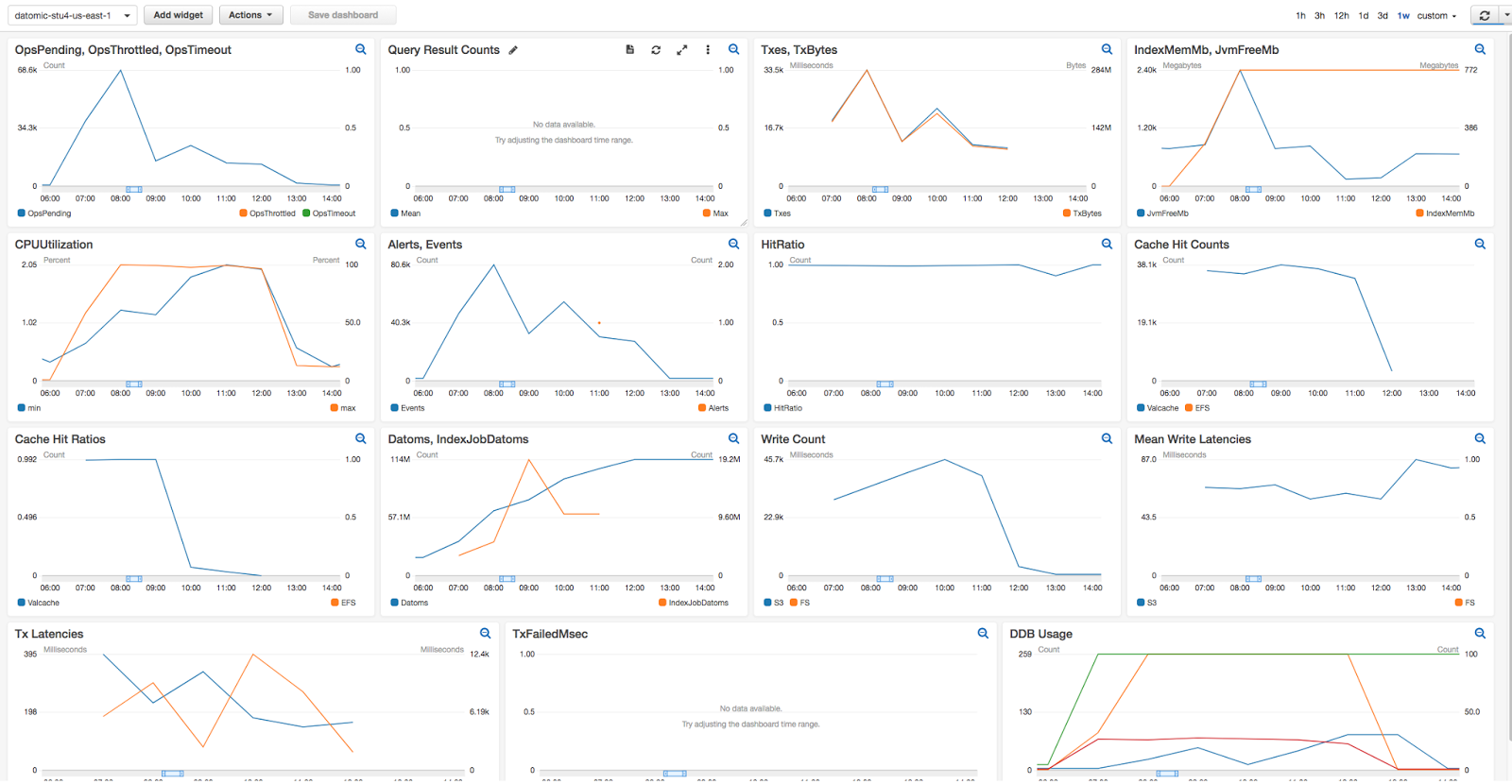This screenshot has height=784, width=1512.
Task: Open the refresh interval options arrow
Action: (x=1506, y=15)
